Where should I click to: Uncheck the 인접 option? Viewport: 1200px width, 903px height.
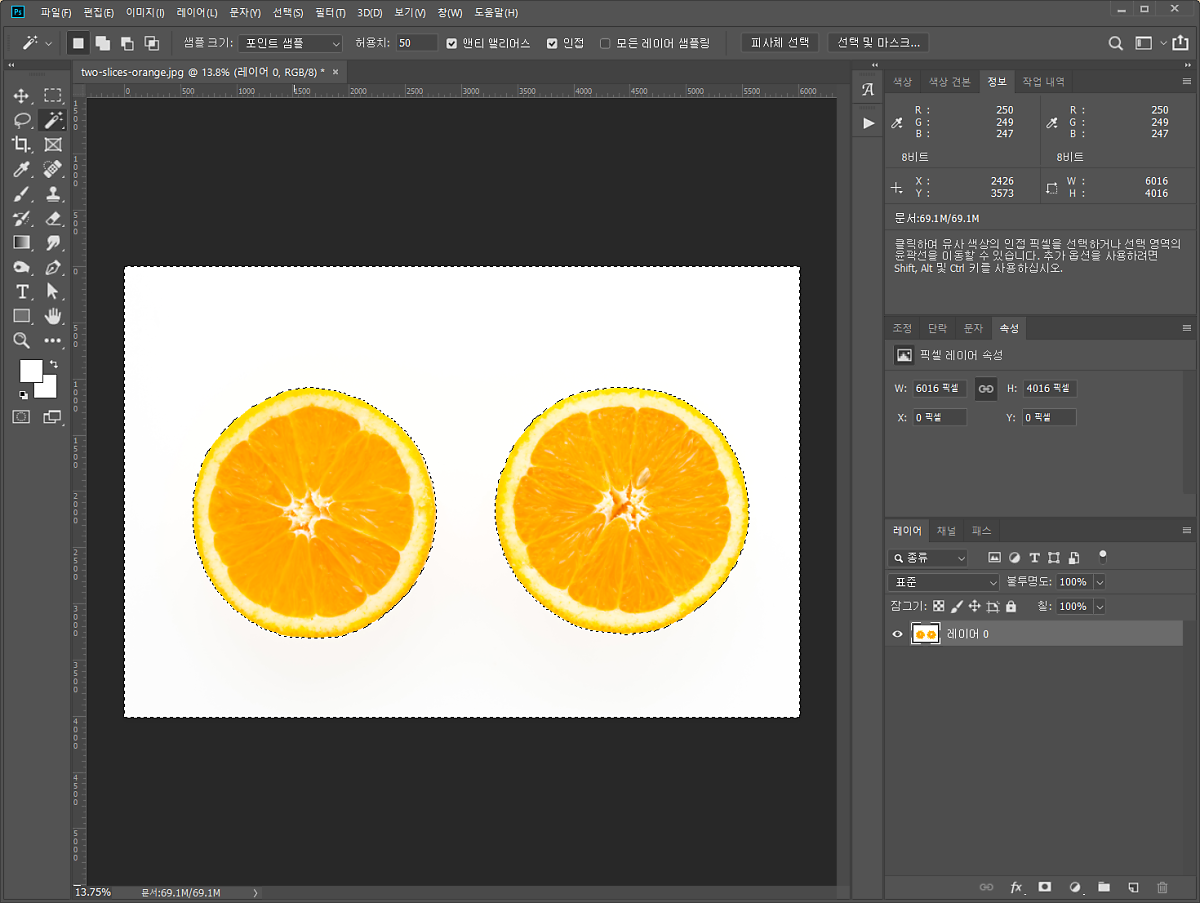[x=552, y=44]
